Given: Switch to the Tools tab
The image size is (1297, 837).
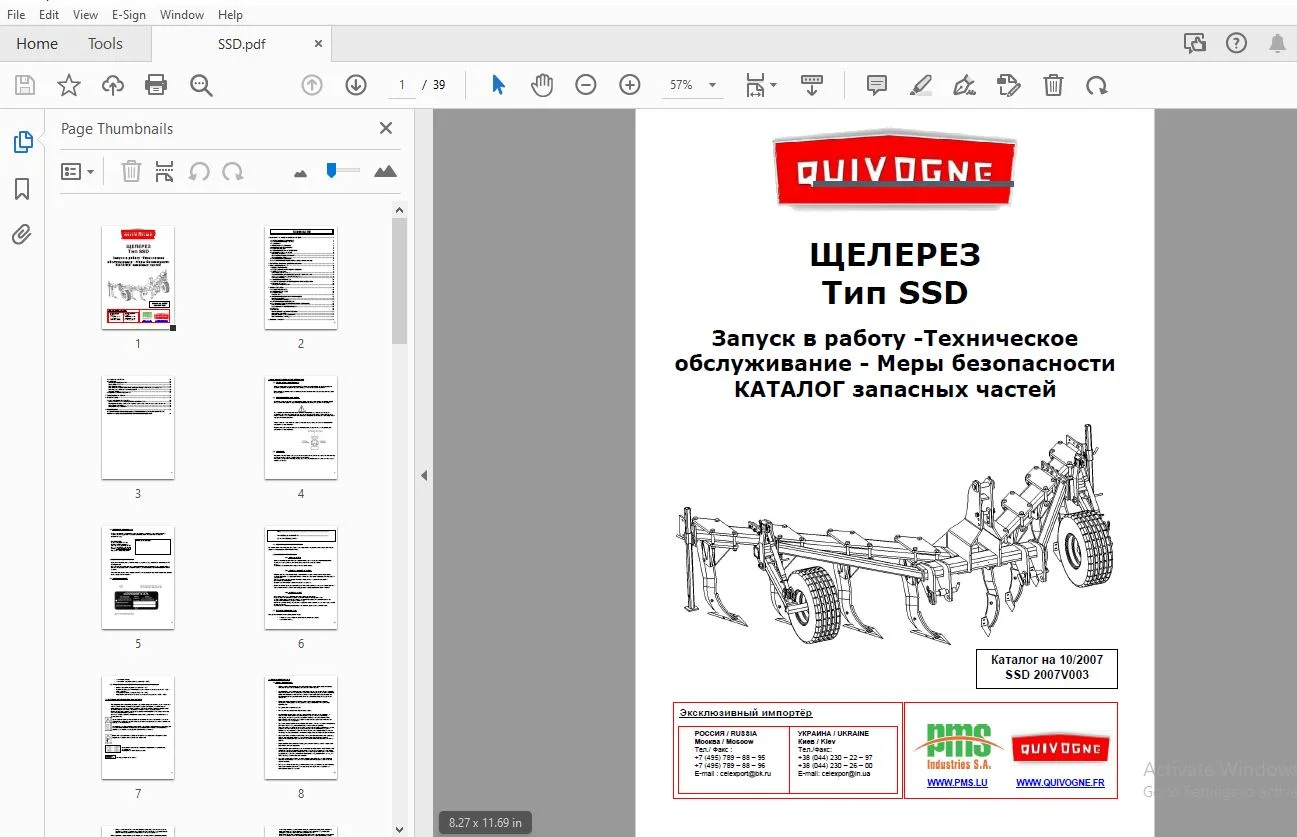Looking at the screenshot, I should tap(105, 44).
